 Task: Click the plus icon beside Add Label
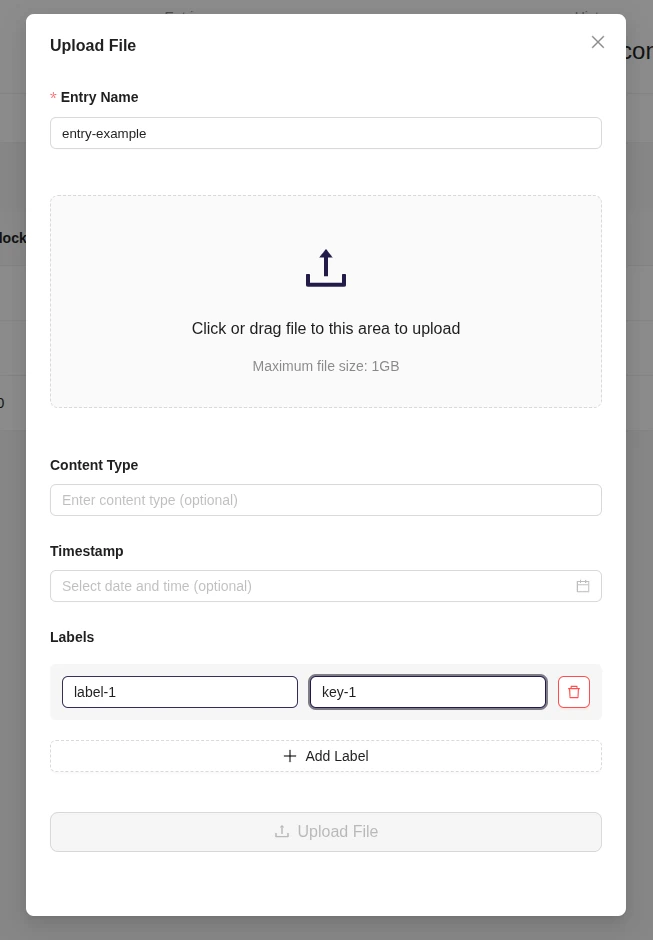click(291, 756)
